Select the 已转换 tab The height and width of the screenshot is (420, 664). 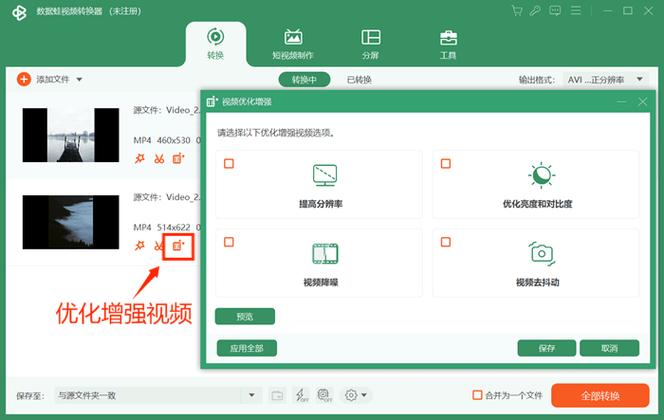coord(359,80)
